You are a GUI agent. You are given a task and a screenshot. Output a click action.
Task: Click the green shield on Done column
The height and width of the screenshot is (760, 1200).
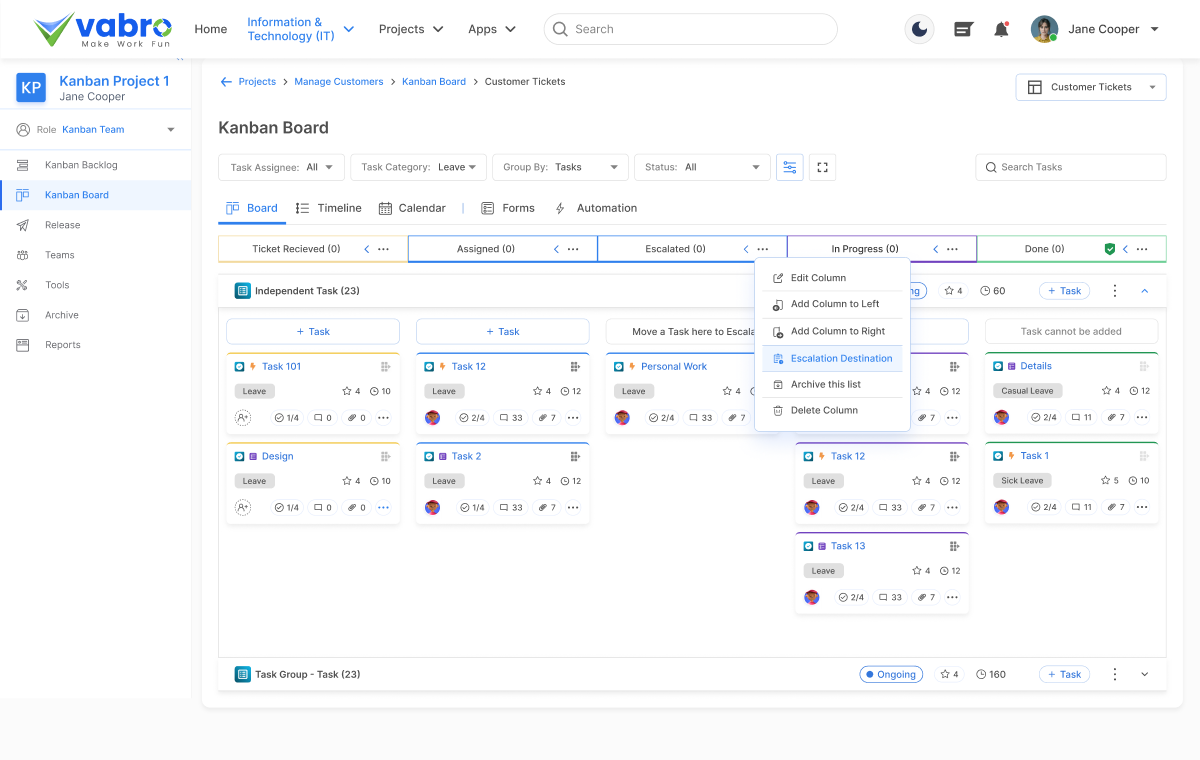[x=1109, y=249]
